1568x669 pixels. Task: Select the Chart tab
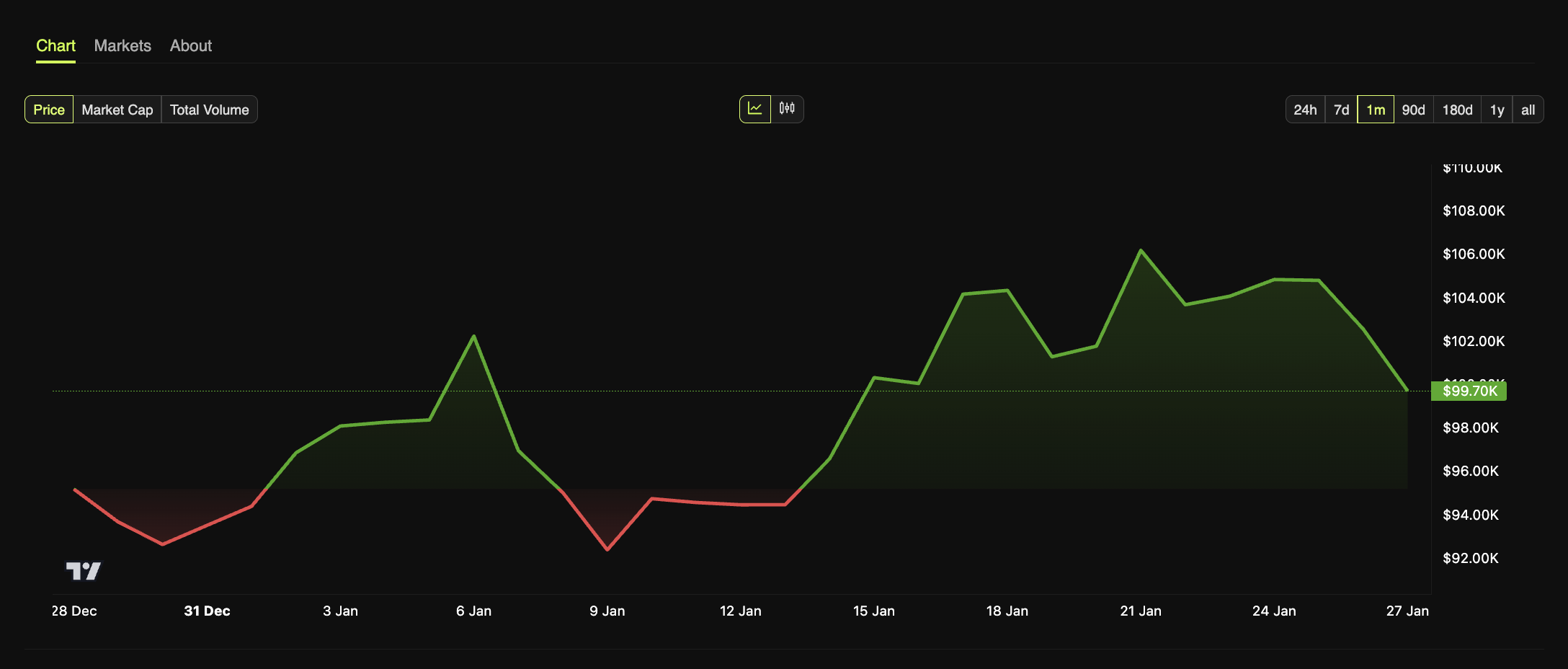(x=55, y=46)
